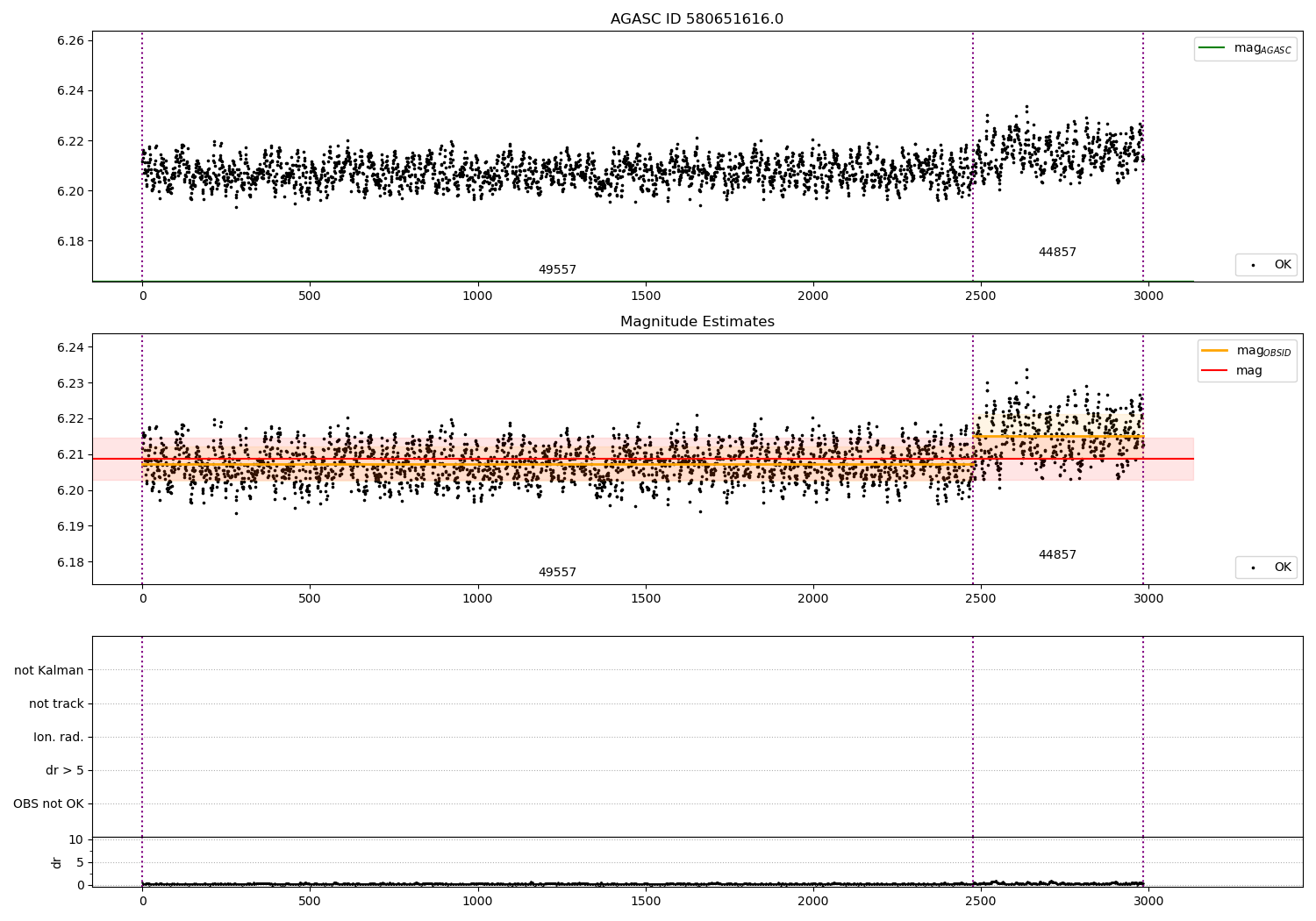Click the mag AGASC legend entry in the top plot
The width and height of the screenshot is (1316, 921).
pos(1245,48)
